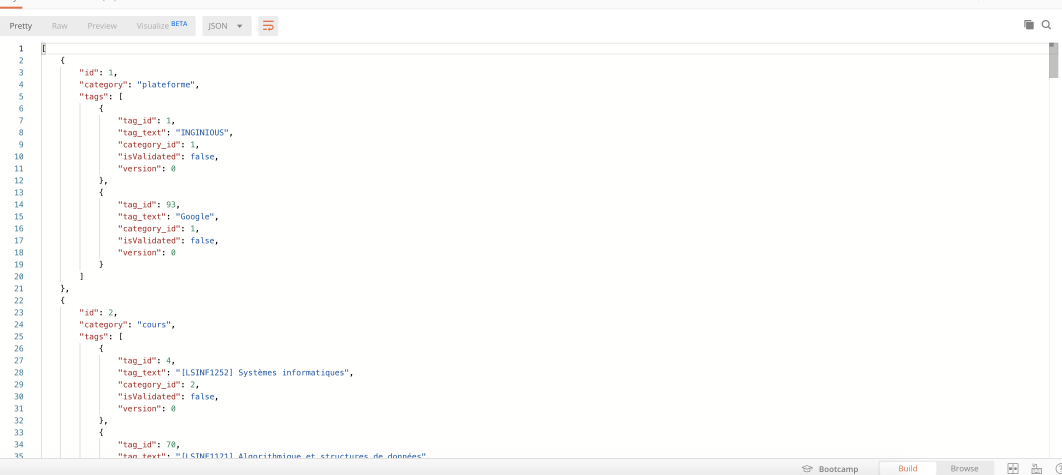Screen dimensions: 1062x475
Task: Click the "Google" tag text value
Action: pos(196,217)
